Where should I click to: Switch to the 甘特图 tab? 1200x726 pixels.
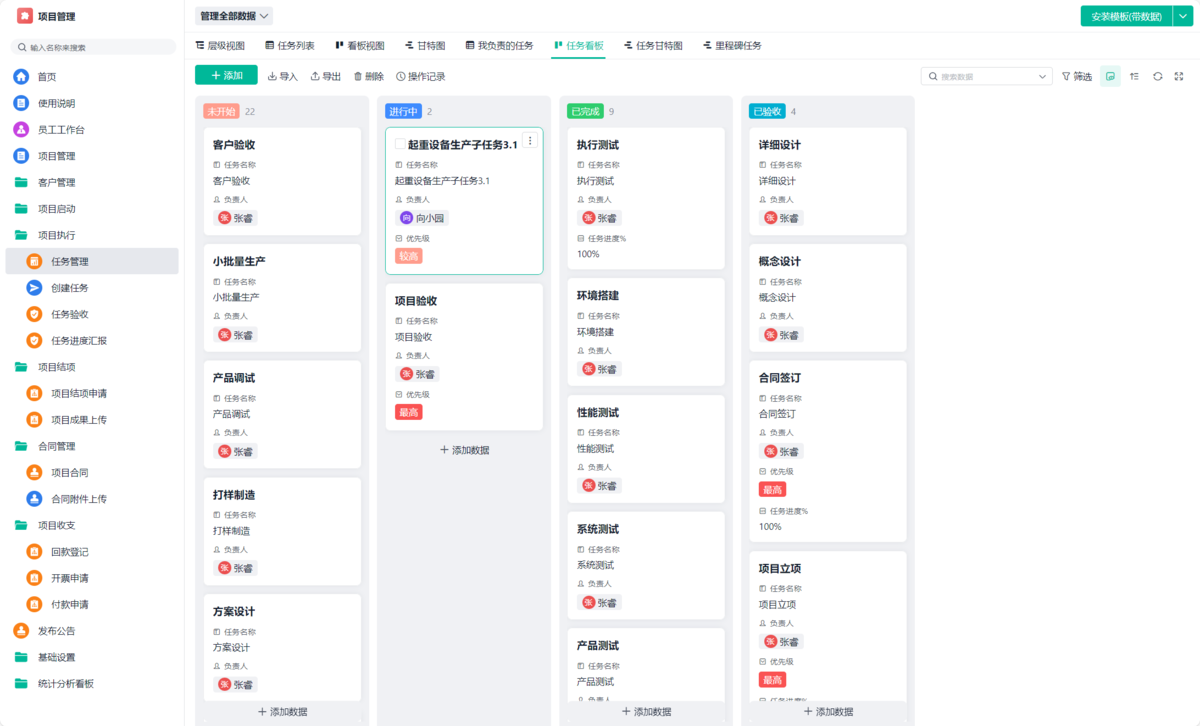point(425,46)
